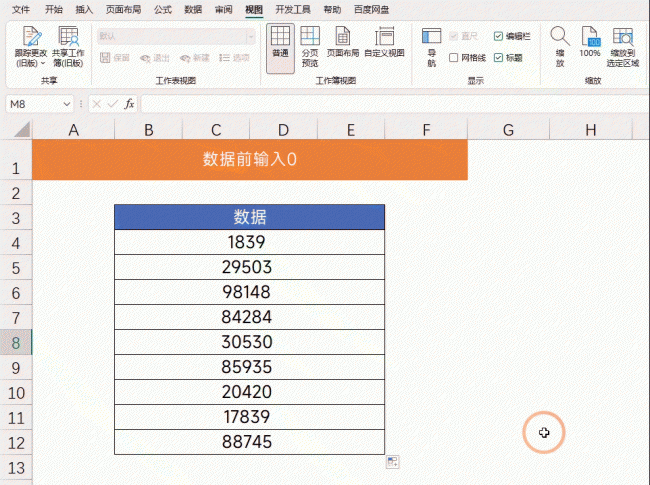Viewport: 650px width, 485px height.
Task: Switch to Page Break Preview
Action: pyautogui.click(x=310, y=46)
